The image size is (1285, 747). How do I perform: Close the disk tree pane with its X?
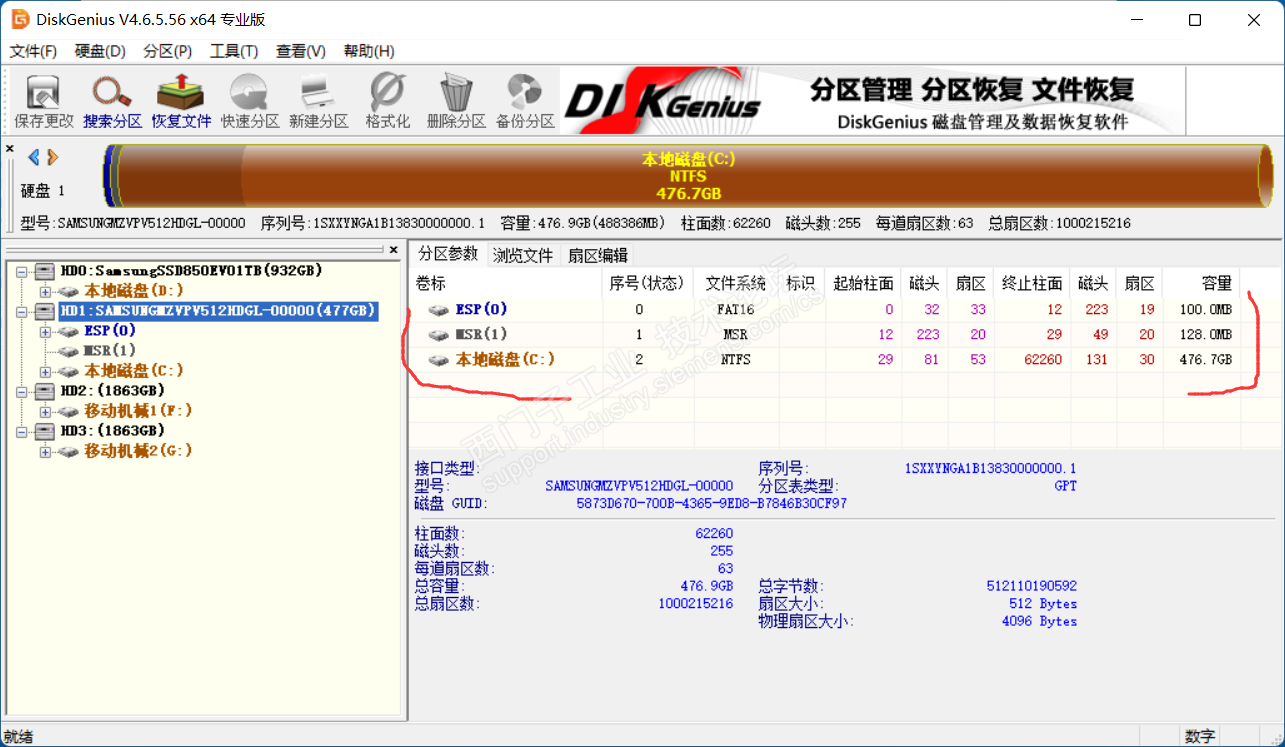point(394,250)
